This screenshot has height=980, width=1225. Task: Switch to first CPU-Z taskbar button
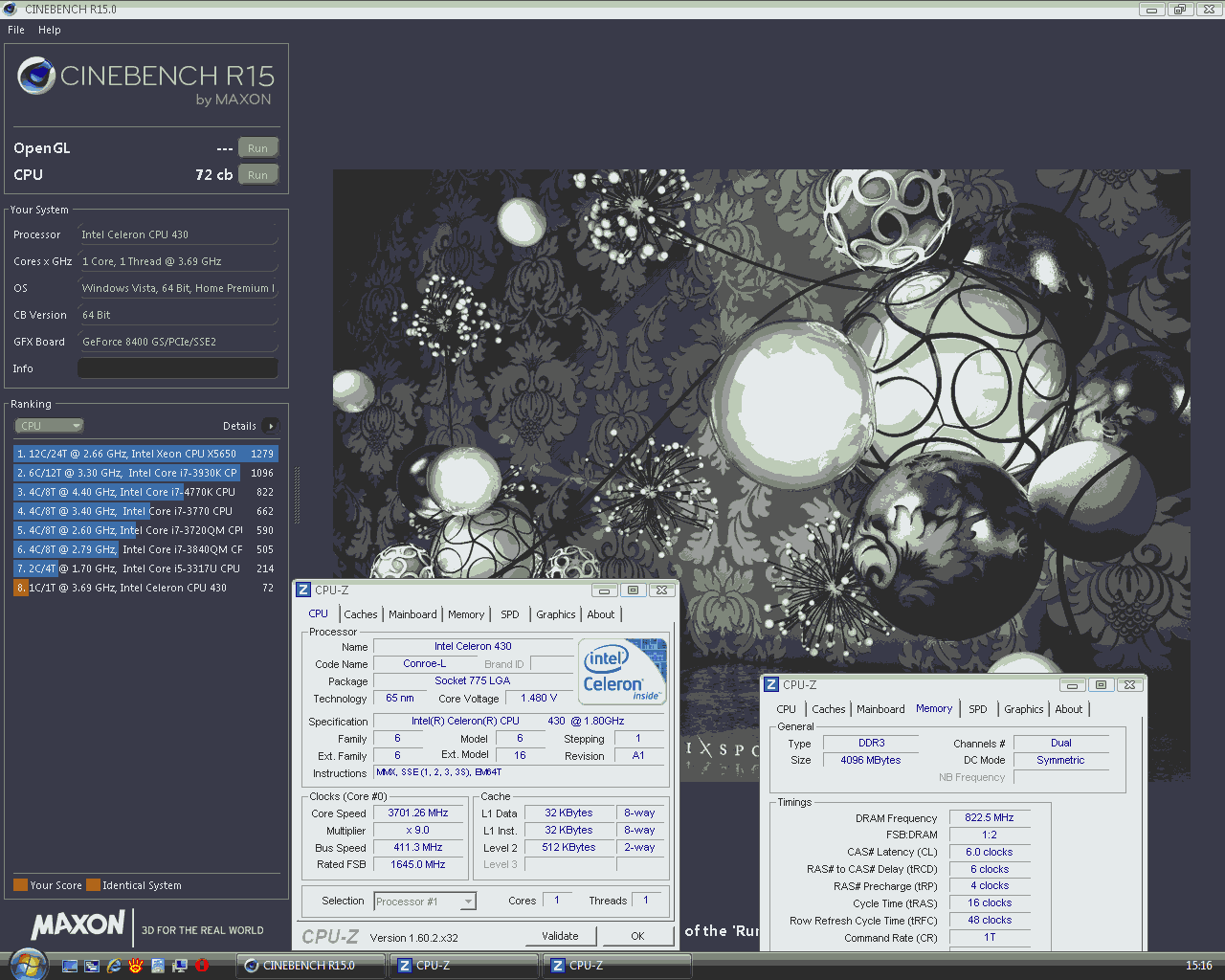click(x=463, y=966)
